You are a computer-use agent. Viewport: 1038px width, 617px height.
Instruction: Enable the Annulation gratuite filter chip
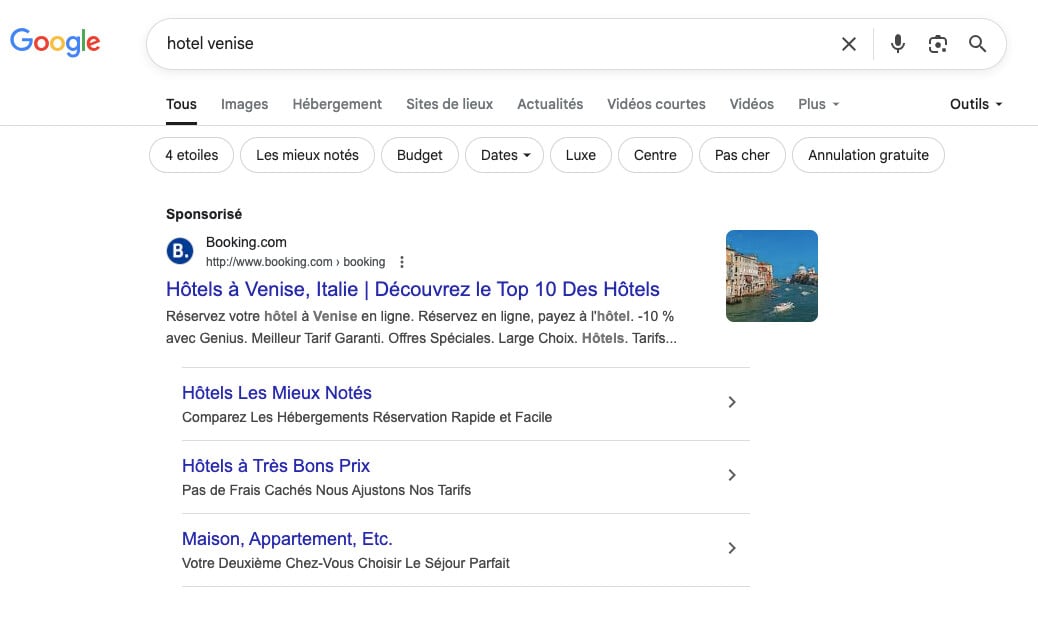[x=867, y=155]
